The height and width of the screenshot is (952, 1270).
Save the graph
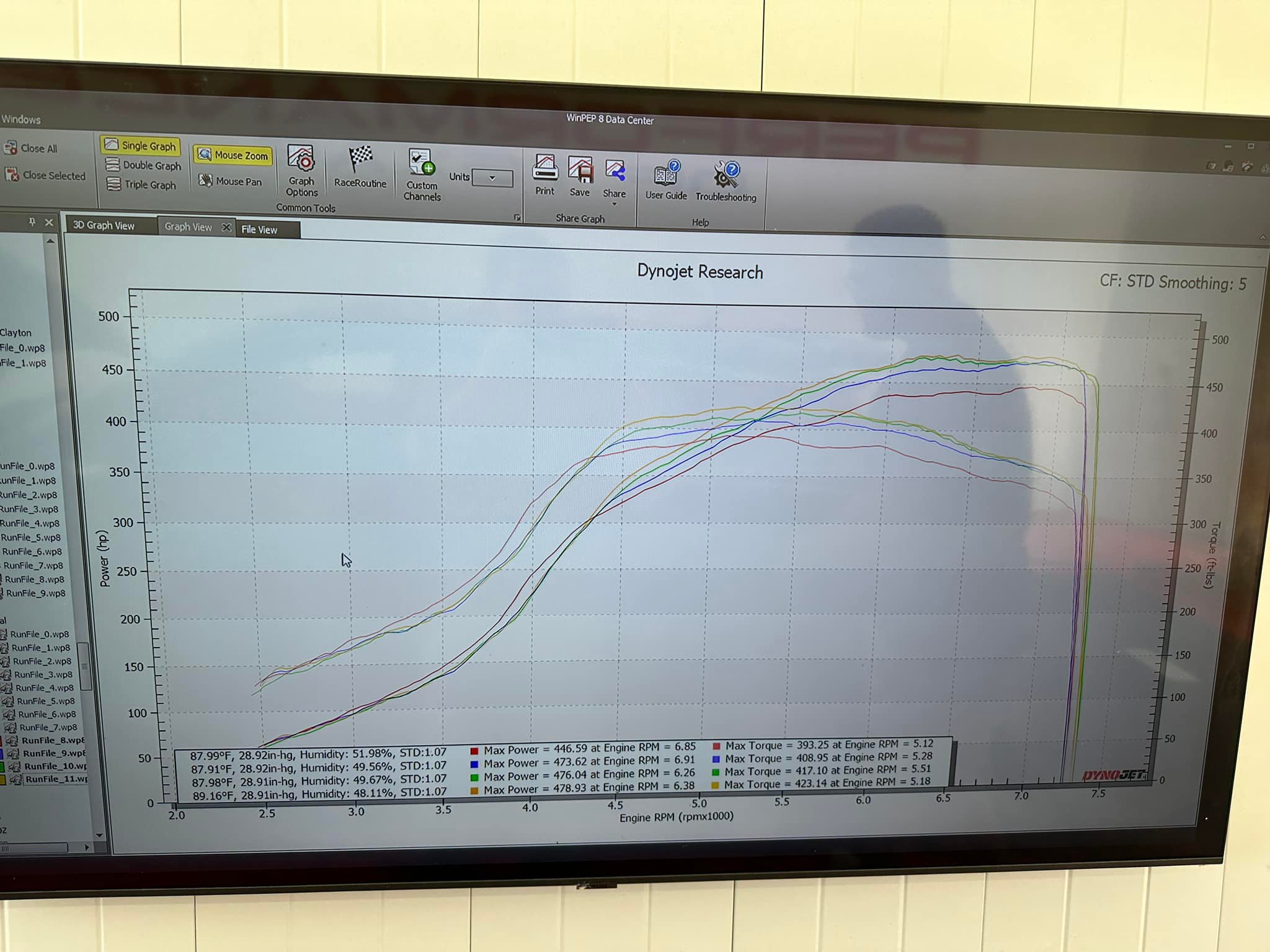pyautogui.click(x=580, y=177)
